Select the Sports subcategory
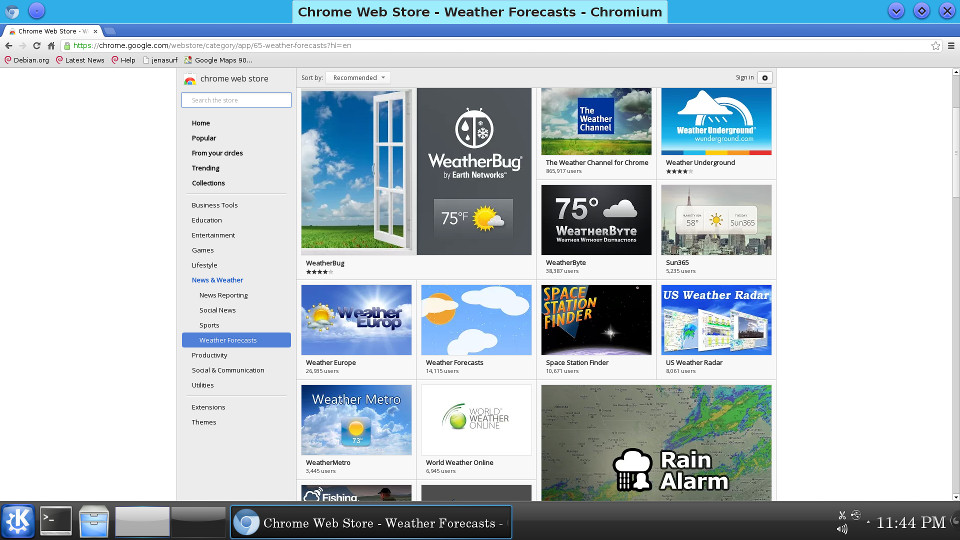 [x=209, y=326]
